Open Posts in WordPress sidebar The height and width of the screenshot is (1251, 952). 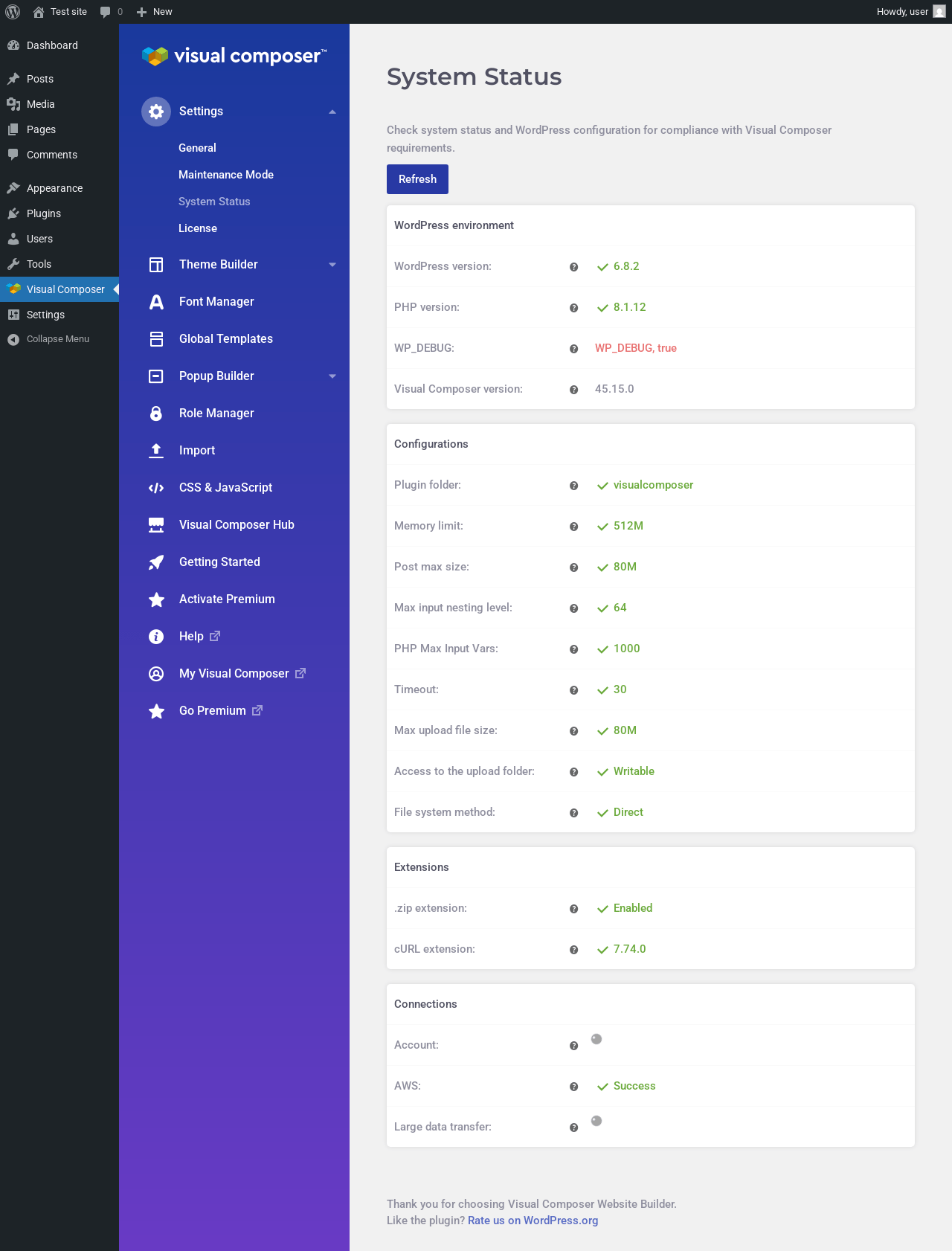pyautogui.click(x=59, y=79)
